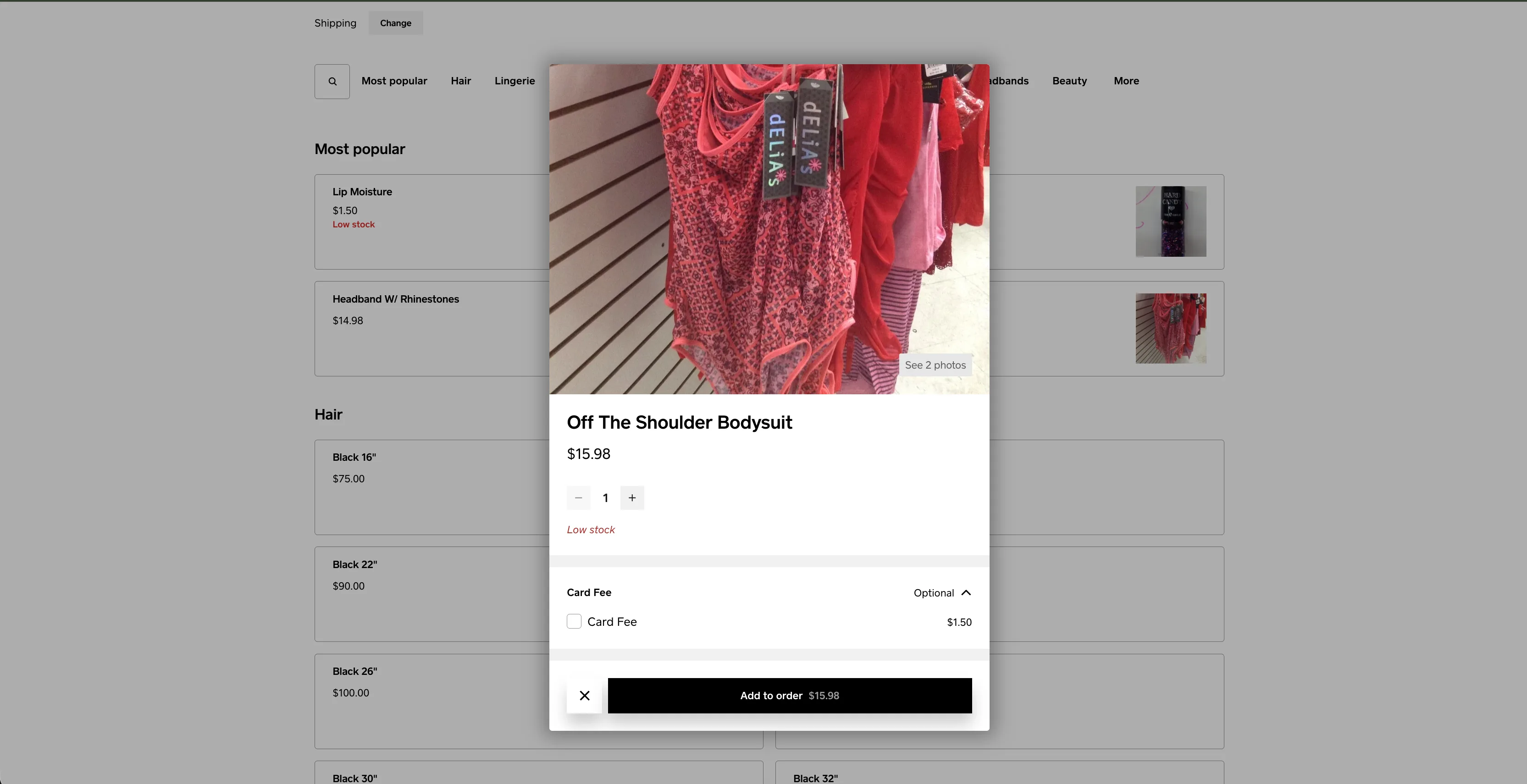Collapse the Card Fee section chevron
The image size is (1527, 784).
click(x=966, y=593)
